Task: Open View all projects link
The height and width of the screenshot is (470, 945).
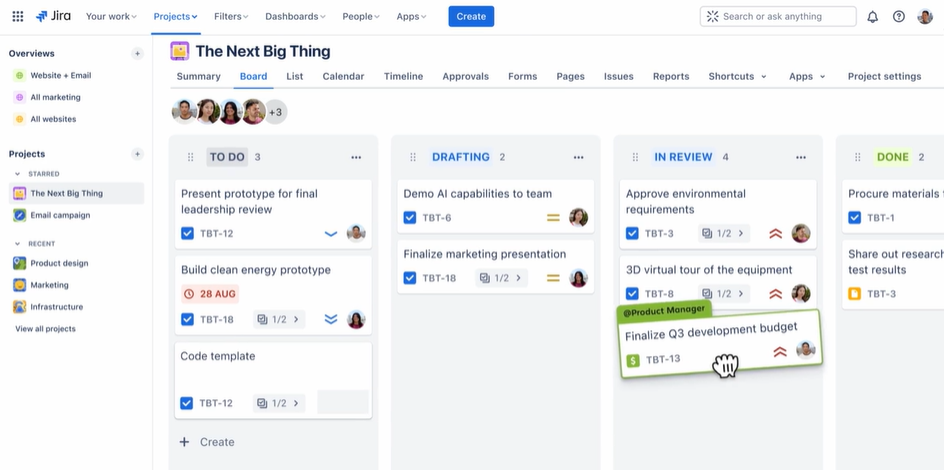Action: click(45, 329)
